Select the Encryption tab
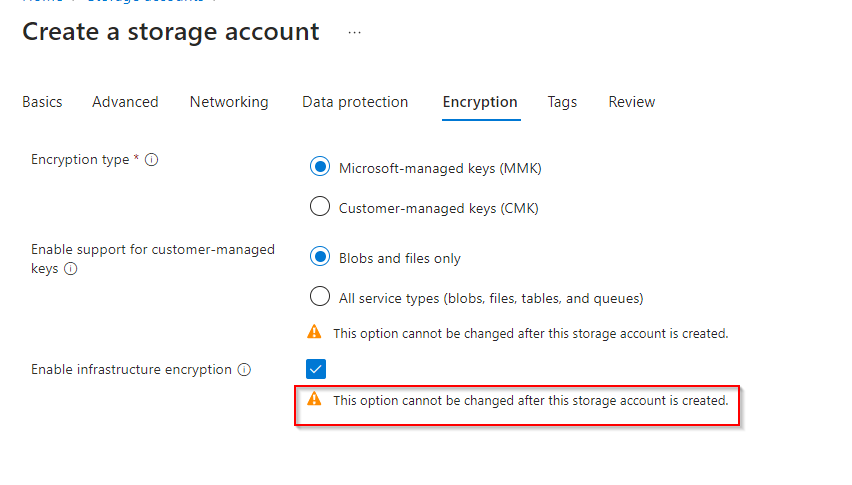Screen dimensions: 852x485 (480, 102)
